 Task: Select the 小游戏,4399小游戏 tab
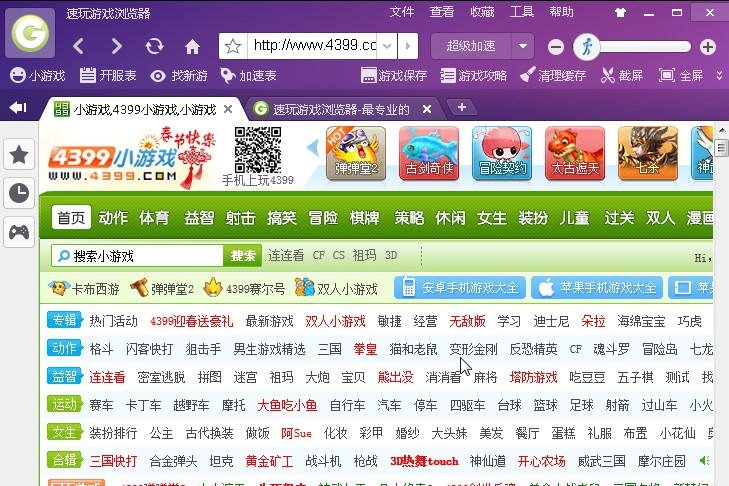coord(144,109)
